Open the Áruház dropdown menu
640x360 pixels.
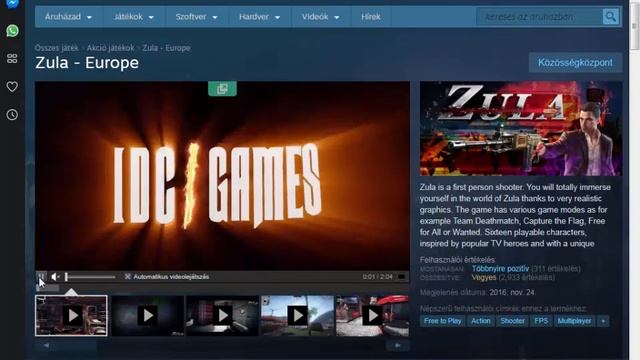pos(68,17)
